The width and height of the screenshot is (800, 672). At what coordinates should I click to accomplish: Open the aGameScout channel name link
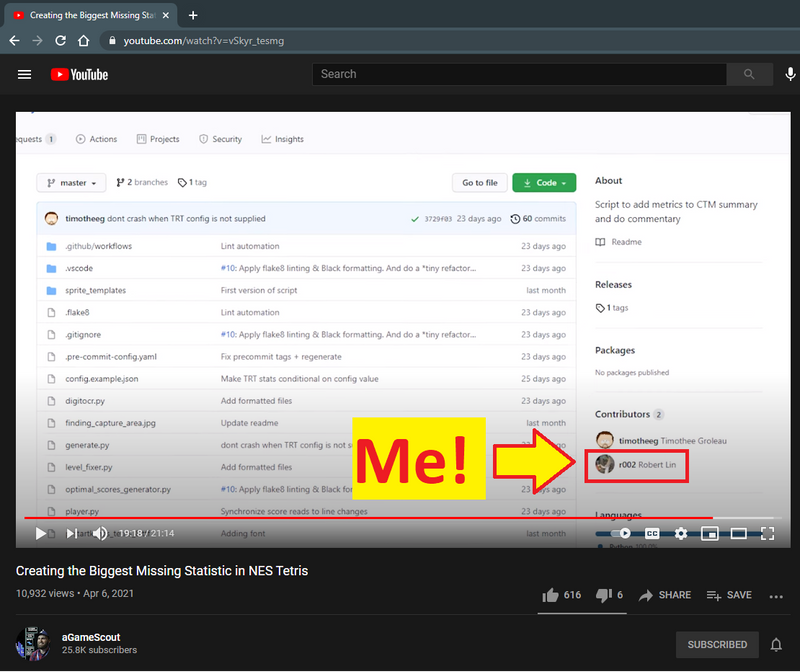pos(91,637)
